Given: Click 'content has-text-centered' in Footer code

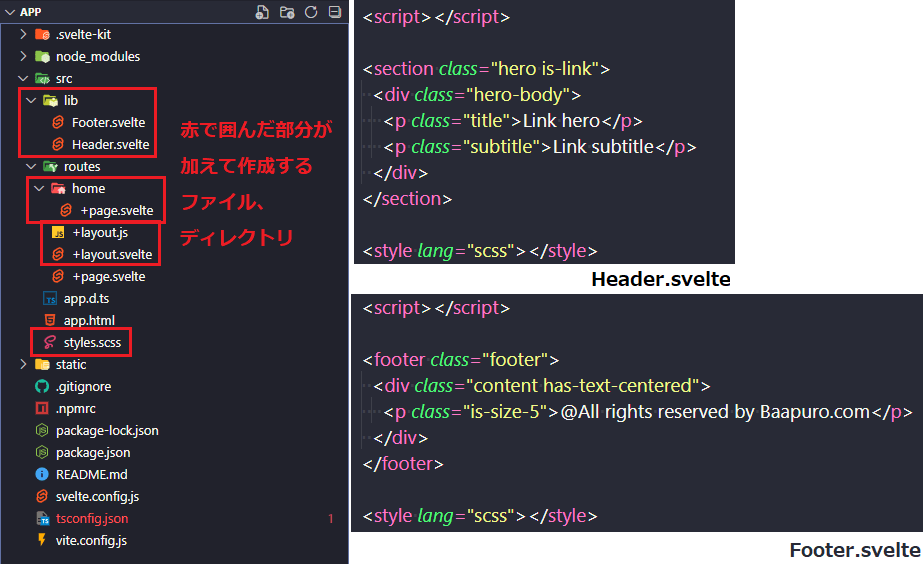Looking at the screenshot, I should (582, 386).
